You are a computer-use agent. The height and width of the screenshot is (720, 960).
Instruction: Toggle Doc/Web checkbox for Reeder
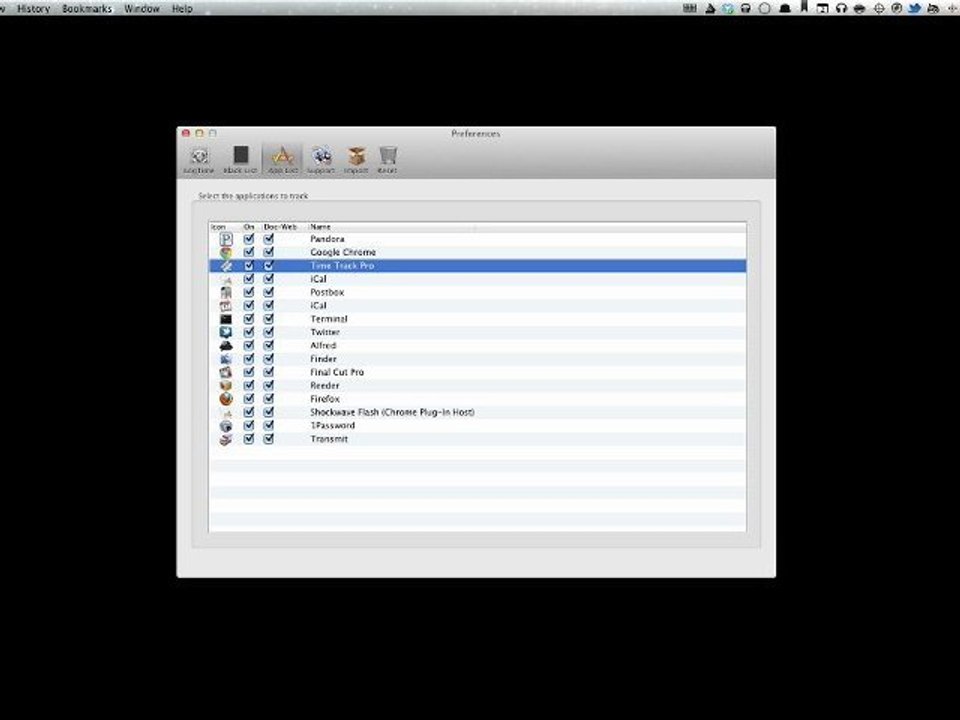point(269,386)
